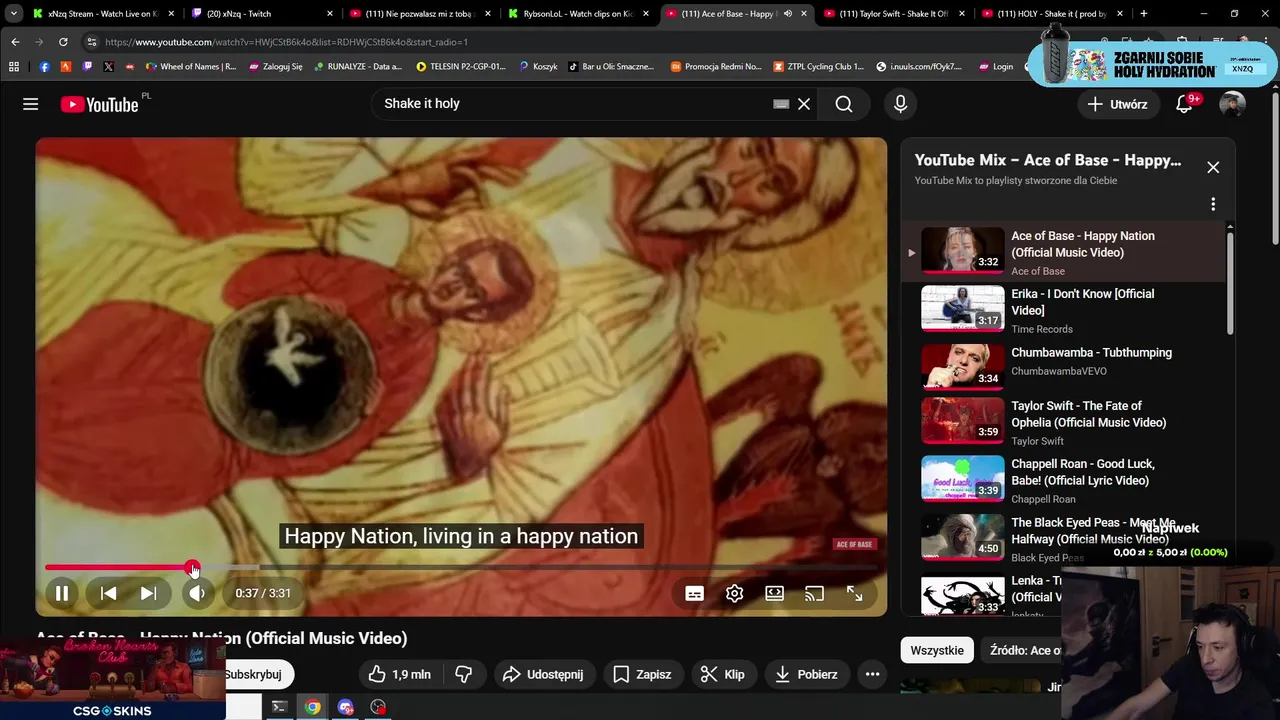Play Chappell Roan - Good Luck, Babe! thumbnail
The image size is (1280, 720).
point(962,478)
